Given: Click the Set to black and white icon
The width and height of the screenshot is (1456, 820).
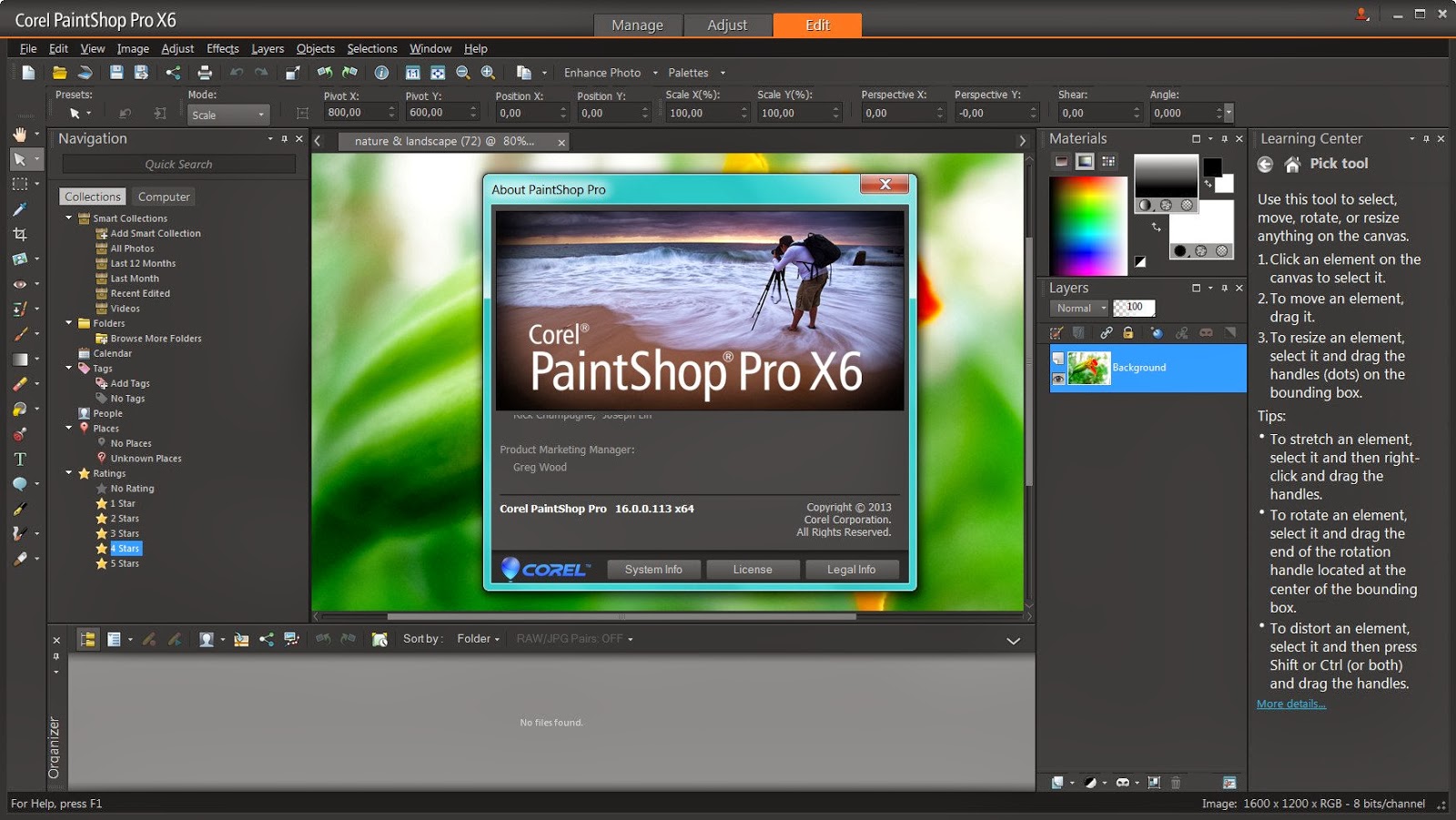Looking at the screenshot, I should point(1140,262).
